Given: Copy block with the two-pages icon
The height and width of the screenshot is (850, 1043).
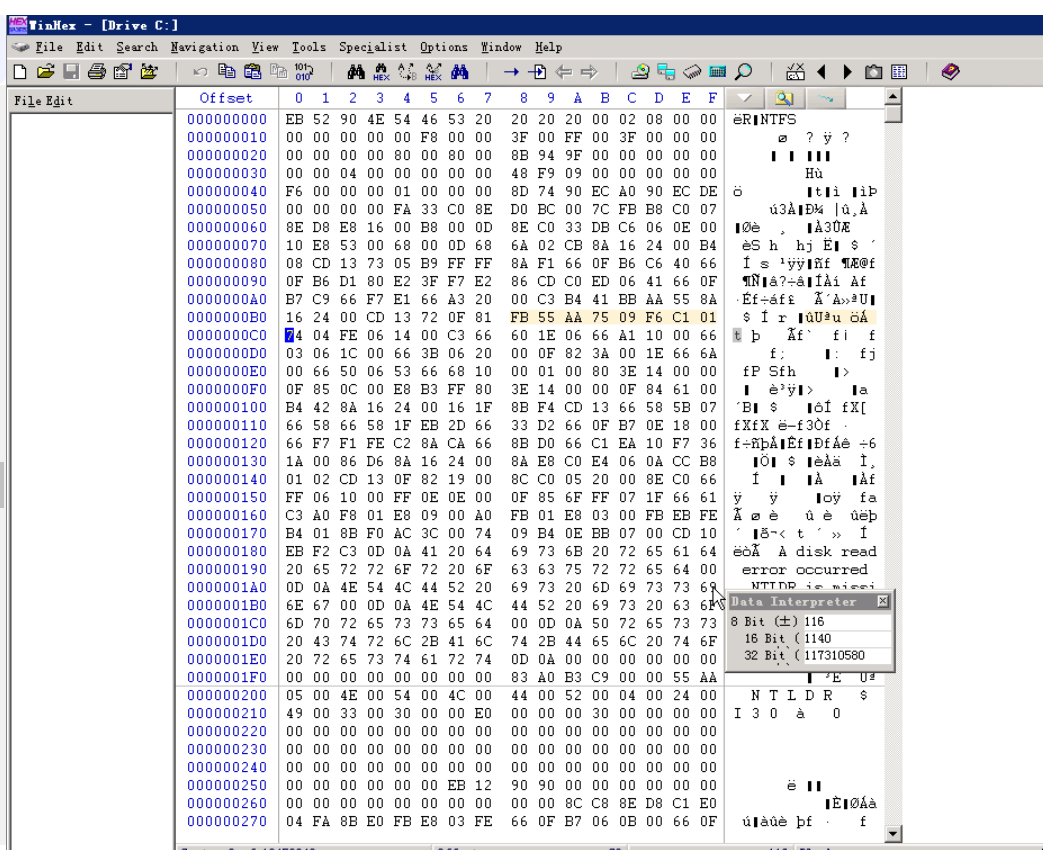Looking at the screenshot, I should 227,72.
